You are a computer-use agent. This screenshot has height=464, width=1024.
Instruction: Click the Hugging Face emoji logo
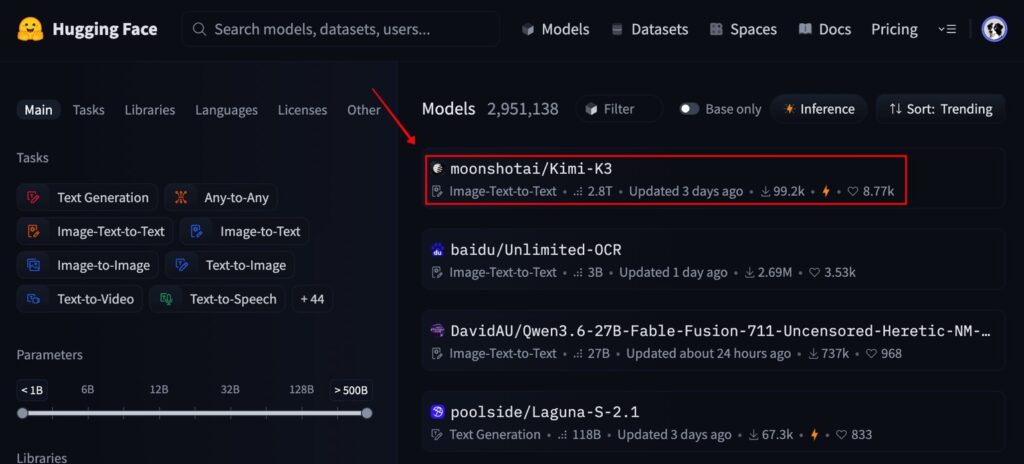click(30, 29)
